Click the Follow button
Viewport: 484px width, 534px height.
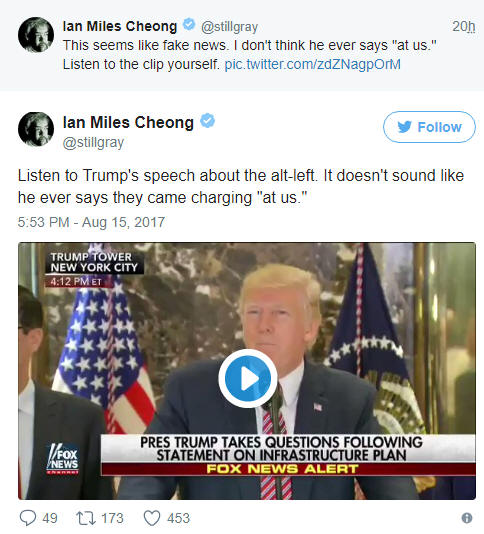(429, 127)
